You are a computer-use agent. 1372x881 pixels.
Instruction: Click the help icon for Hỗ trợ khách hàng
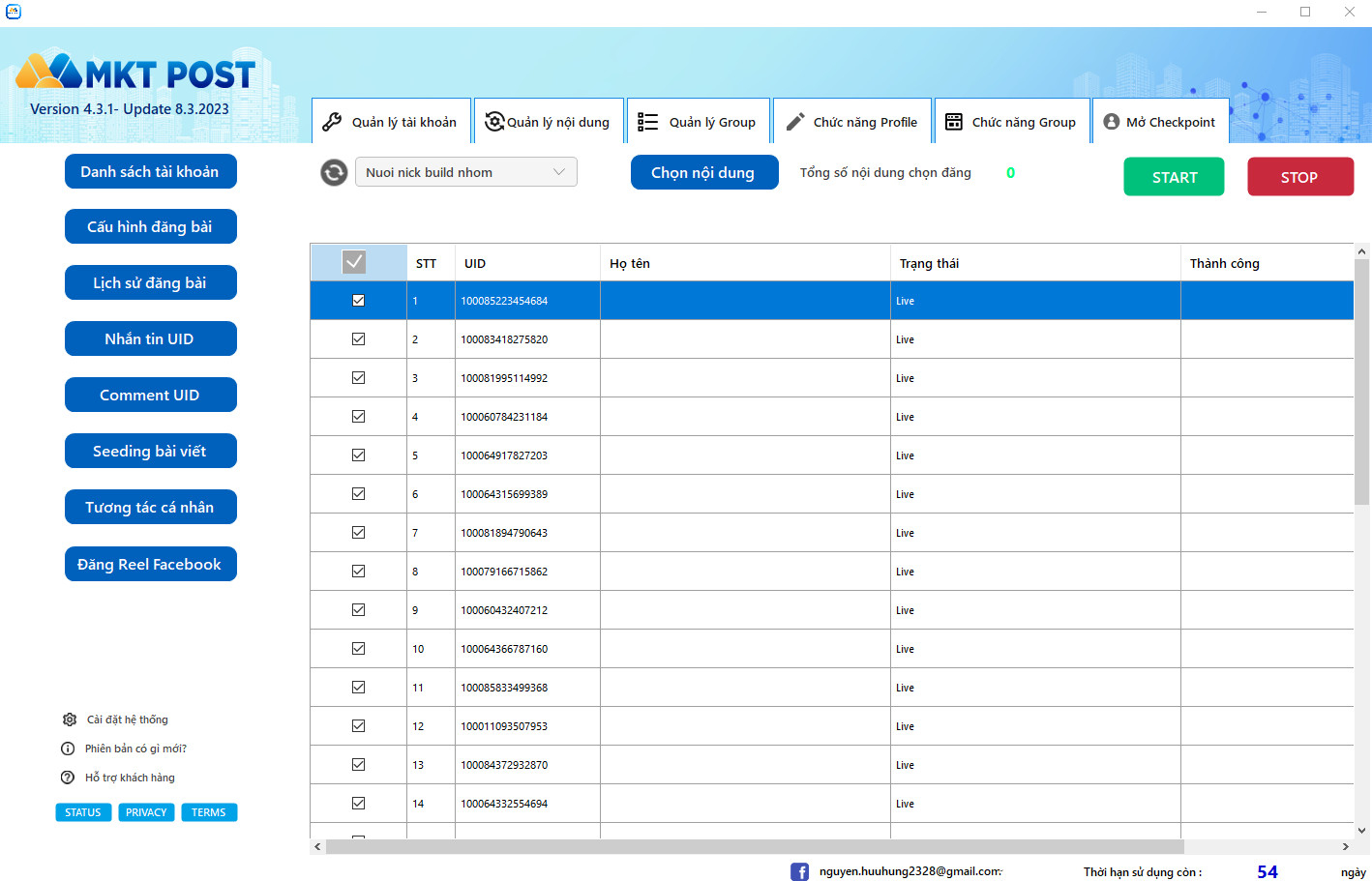[68, 778]
